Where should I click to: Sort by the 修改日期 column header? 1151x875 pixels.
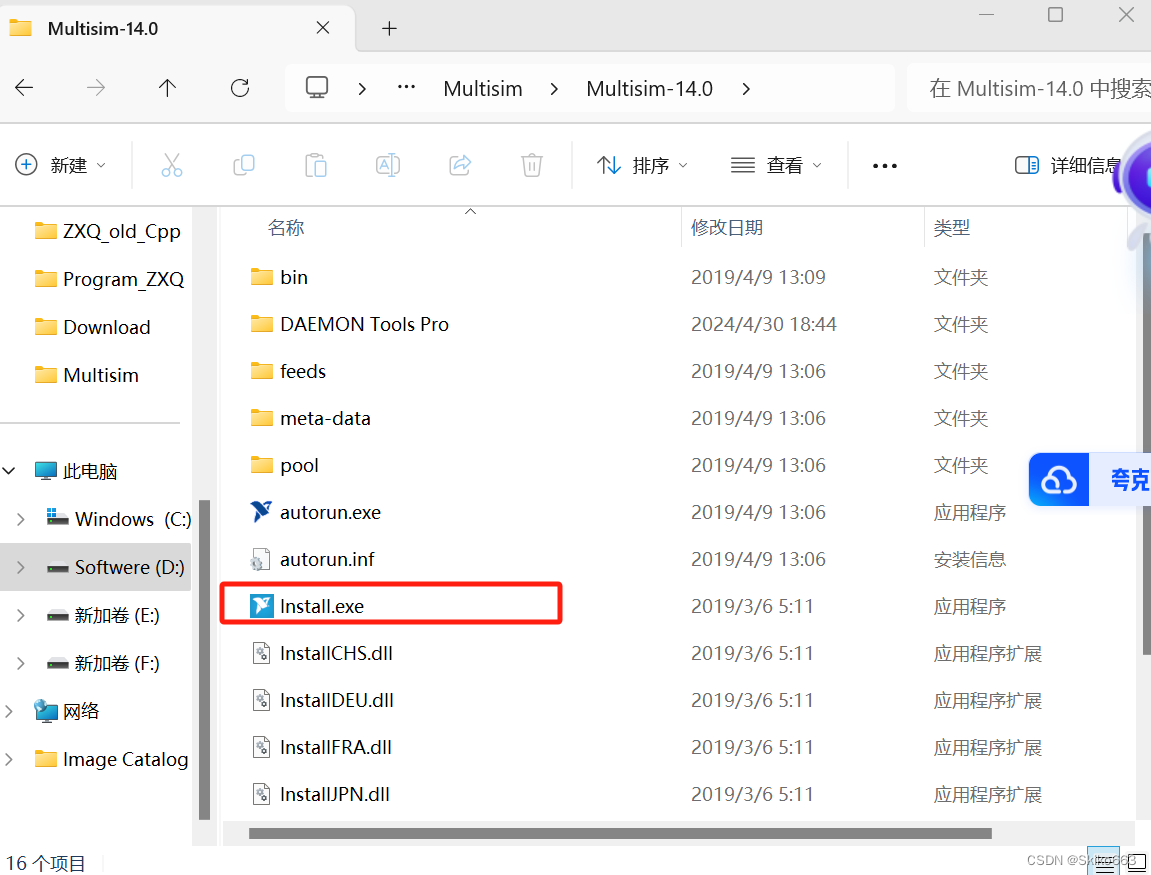coord(727,228)
